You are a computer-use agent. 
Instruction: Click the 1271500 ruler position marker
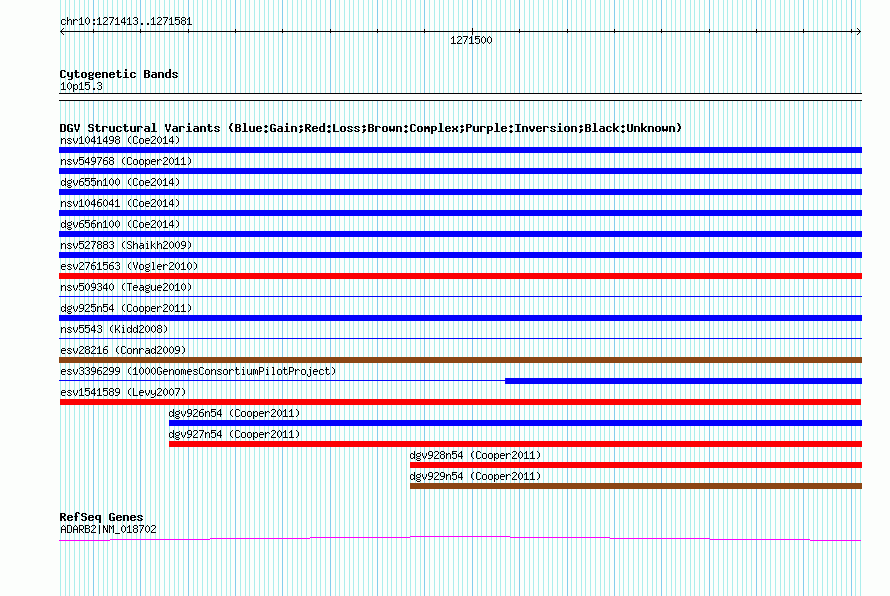pos(471,40)
